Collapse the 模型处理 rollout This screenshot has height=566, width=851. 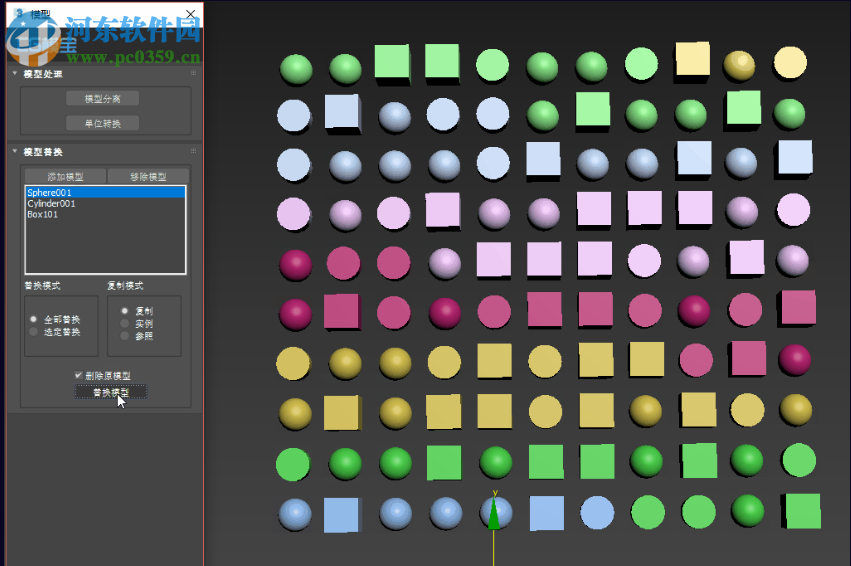(x=15, y=74)
